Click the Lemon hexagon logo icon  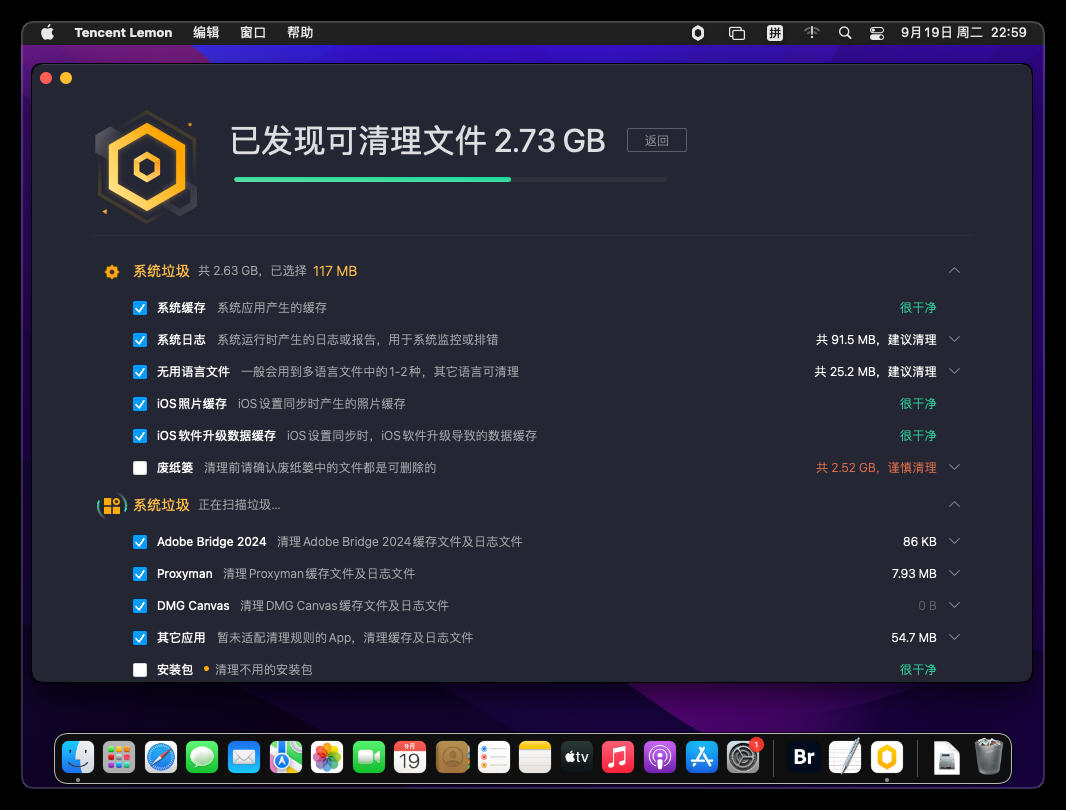146,167
